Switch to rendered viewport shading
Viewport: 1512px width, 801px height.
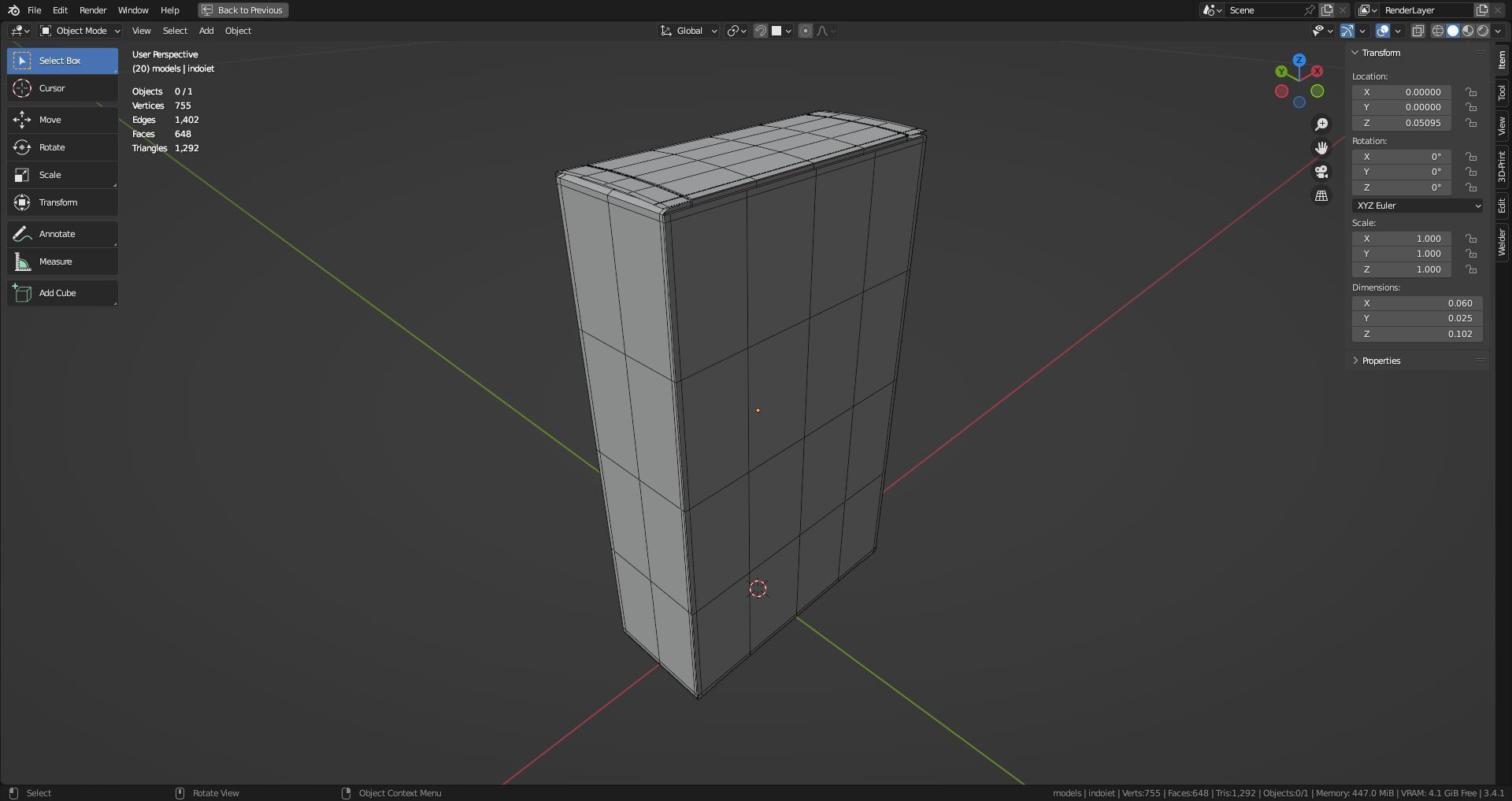(x=1483, y=31)
